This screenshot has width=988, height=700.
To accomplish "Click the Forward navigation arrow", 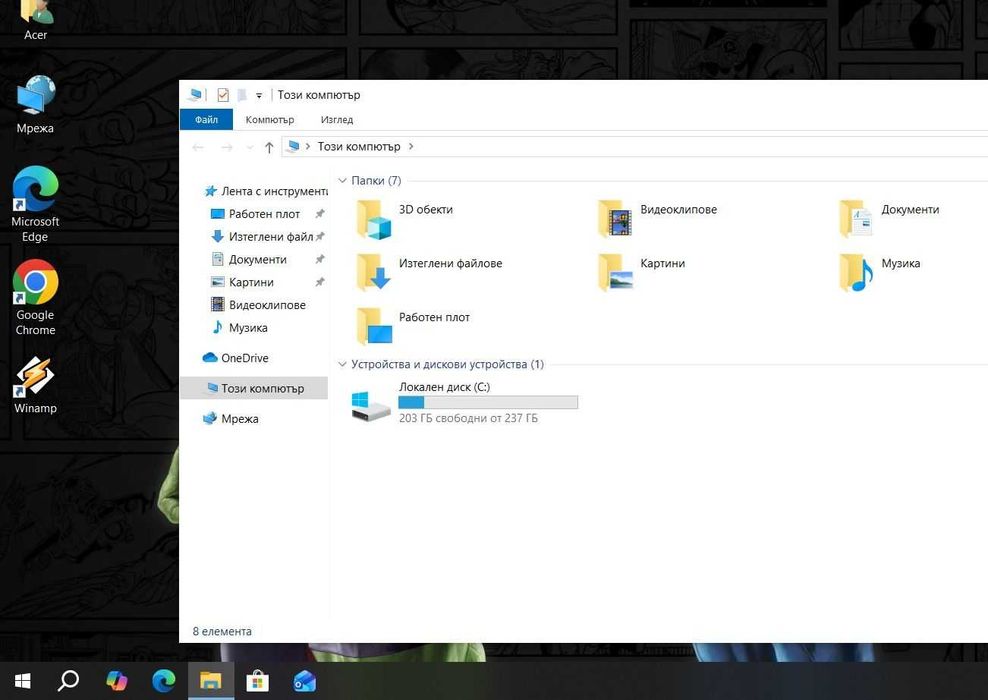I will [x=227, y=147].
